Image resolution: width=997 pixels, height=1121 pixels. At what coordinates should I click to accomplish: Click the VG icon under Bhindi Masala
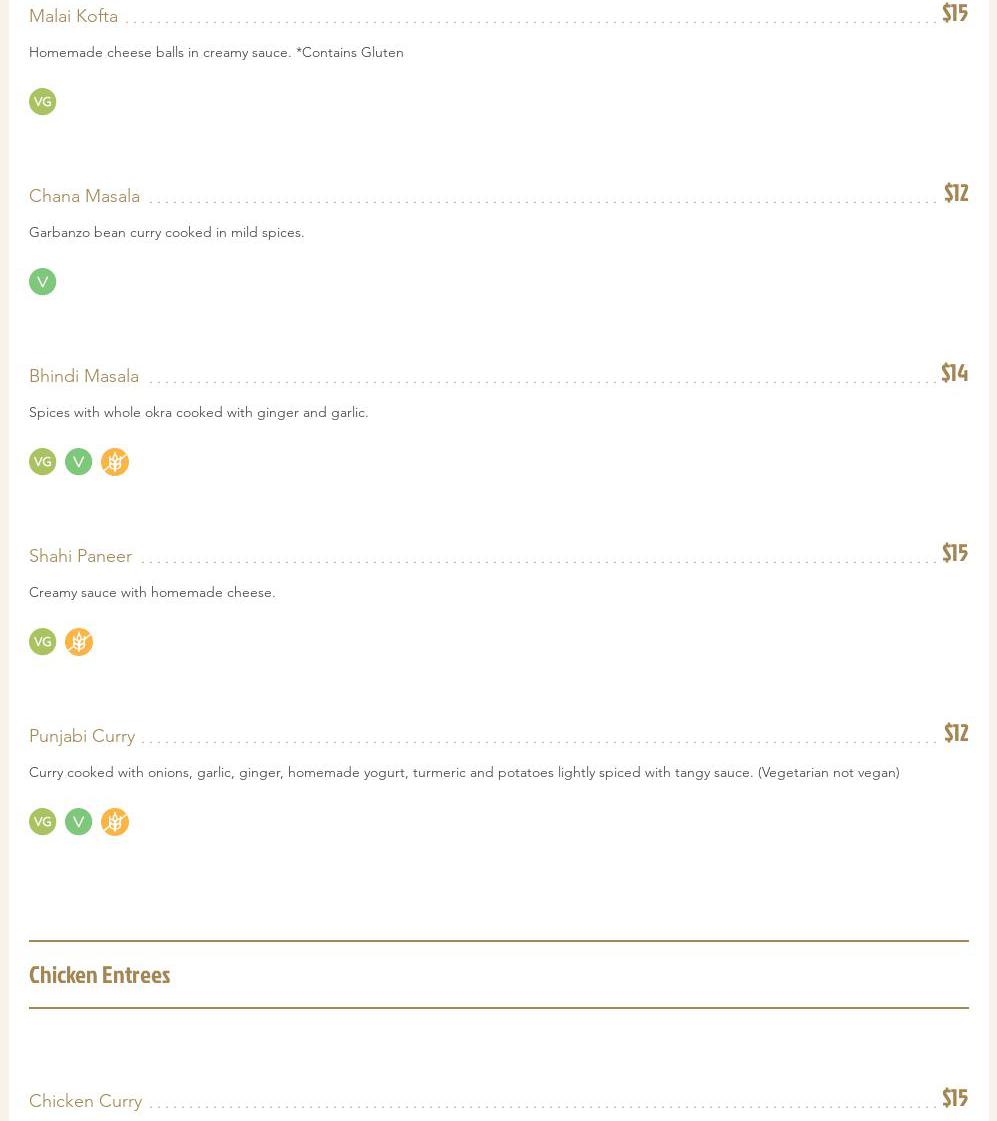pyautogui.click(x=42, y=462)
